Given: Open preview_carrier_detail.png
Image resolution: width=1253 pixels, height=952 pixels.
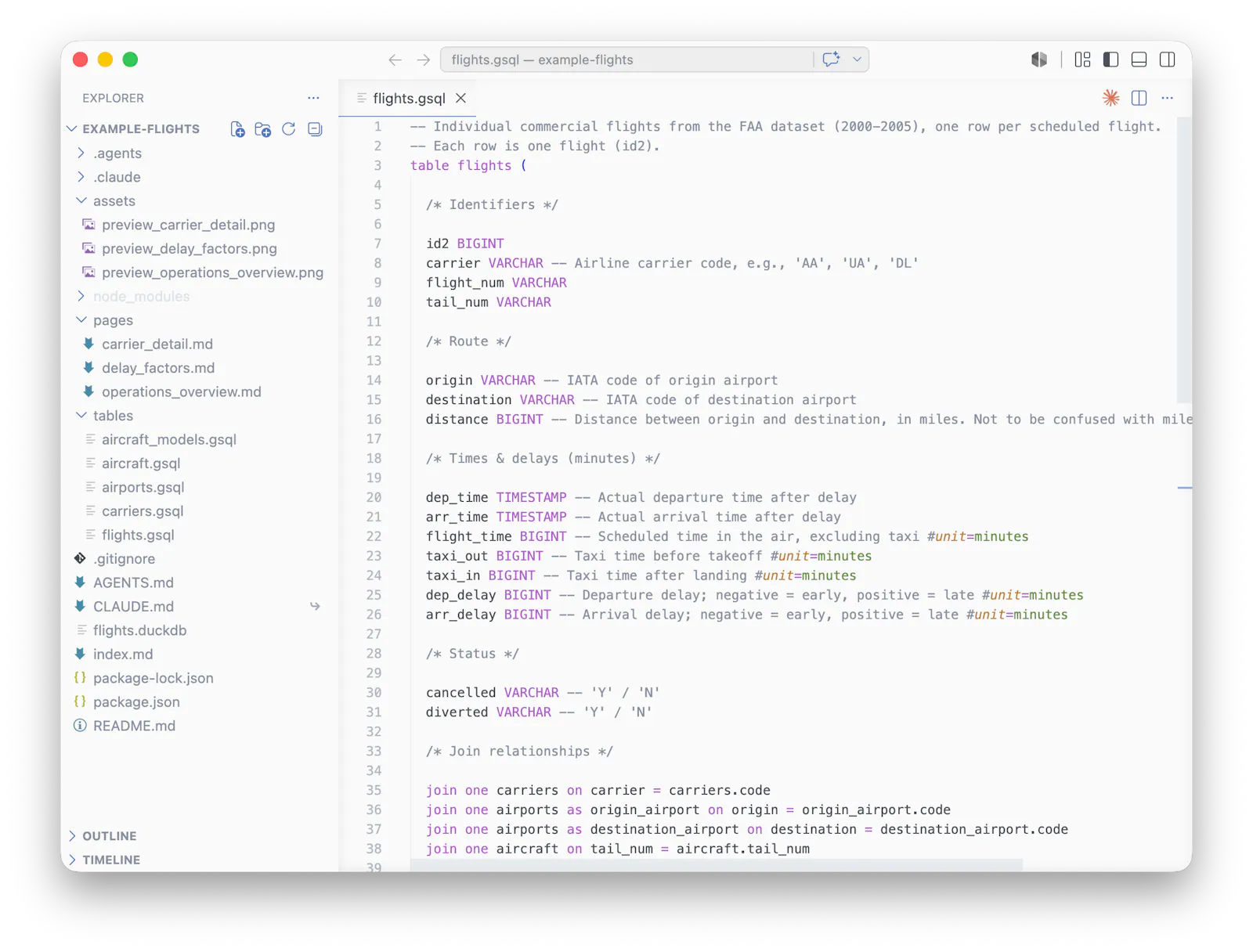Looking at the screenshot, I should (188, 225).
